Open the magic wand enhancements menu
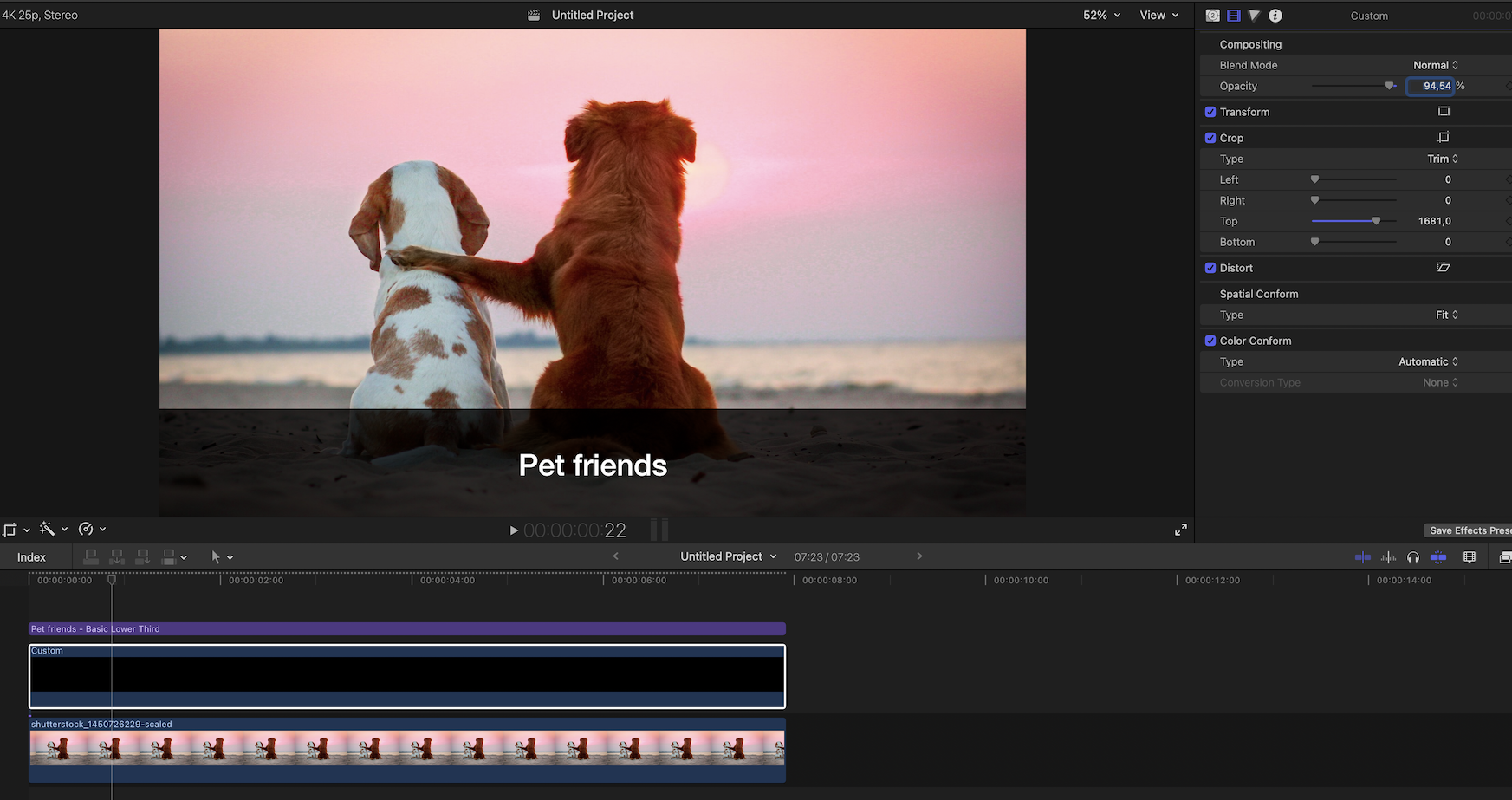The height and width of the screenshot is (800, 1512). 54,529
